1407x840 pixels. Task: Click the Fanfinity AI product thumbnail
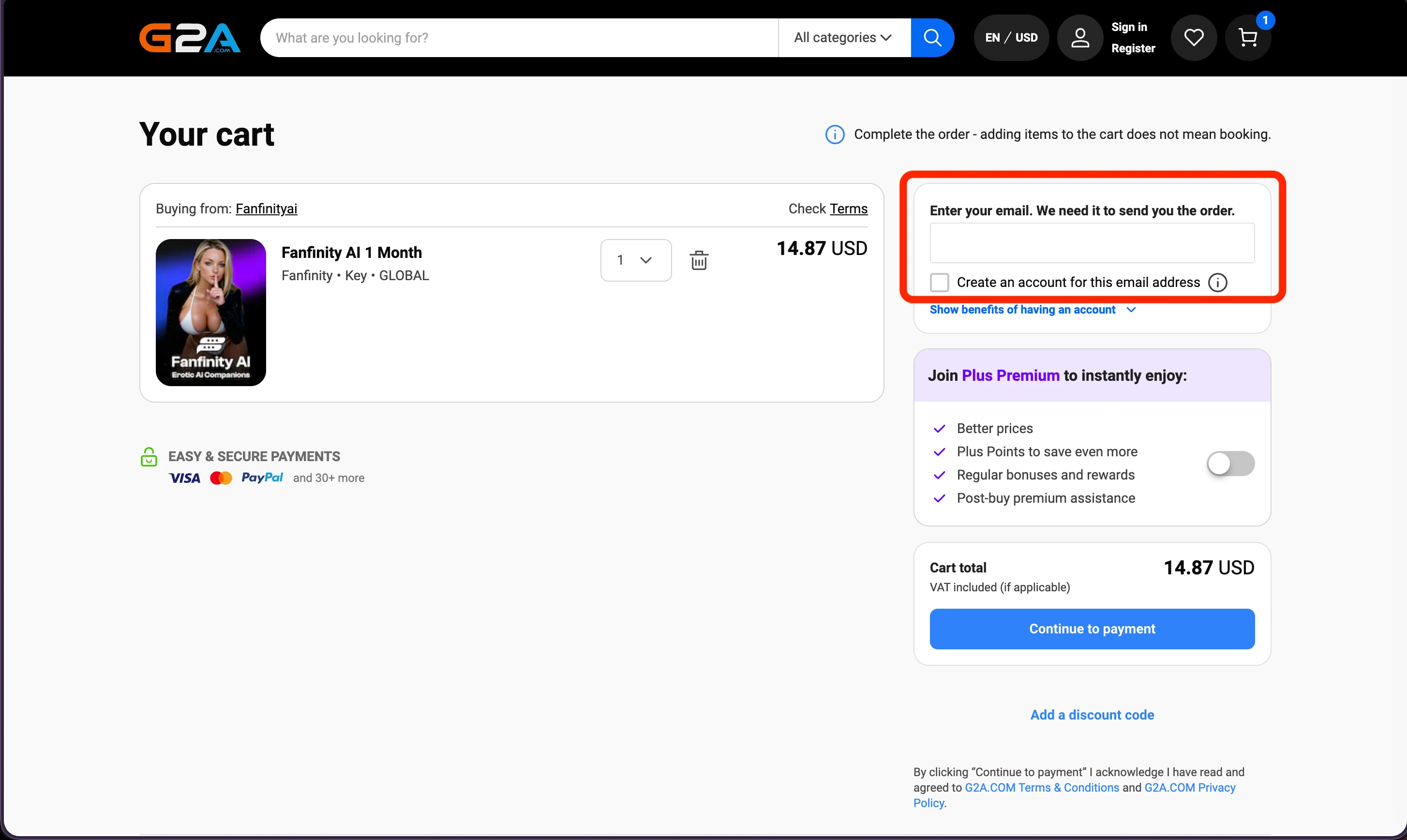[210, 313]
